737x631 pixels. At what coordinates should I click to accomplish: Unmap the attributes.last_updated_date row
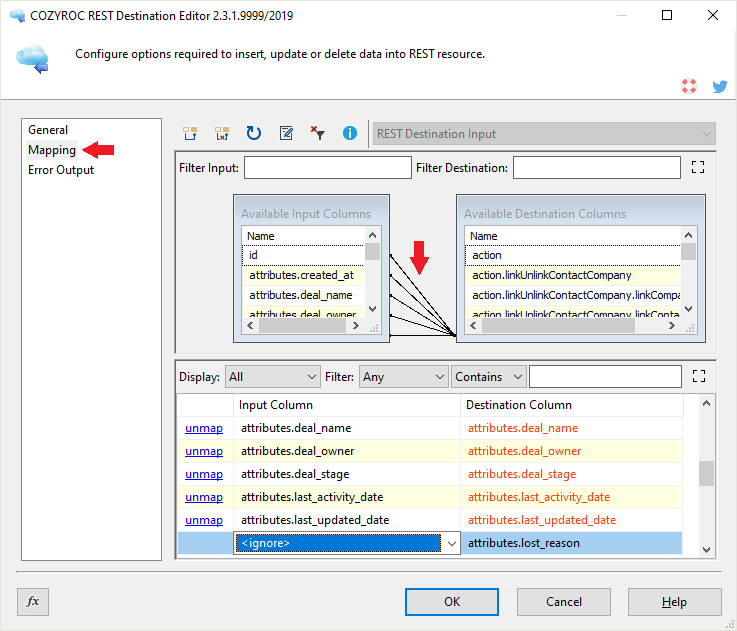(204, 521)
